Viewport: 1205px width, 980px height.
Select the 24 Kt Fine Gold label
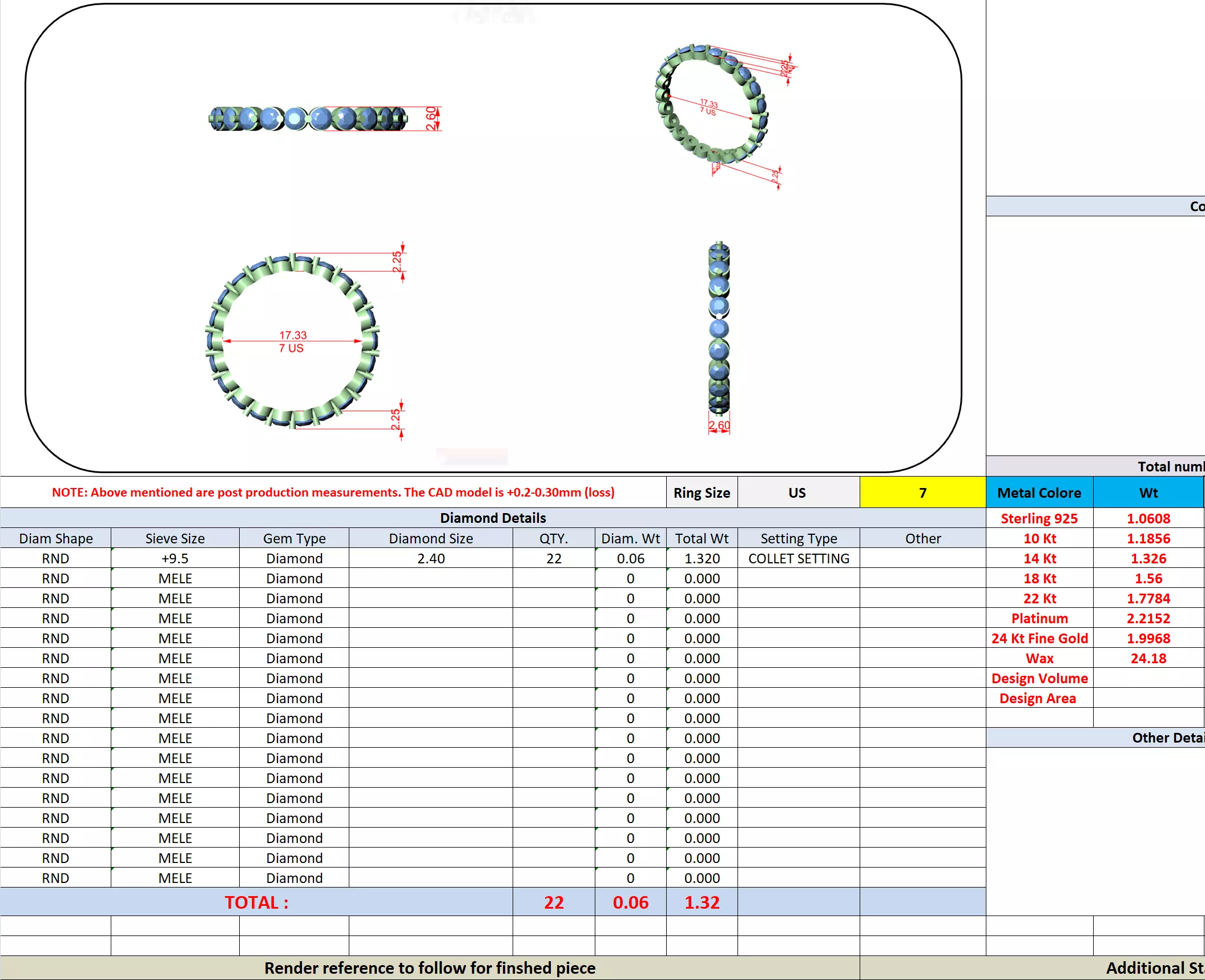click(1039, 638)
